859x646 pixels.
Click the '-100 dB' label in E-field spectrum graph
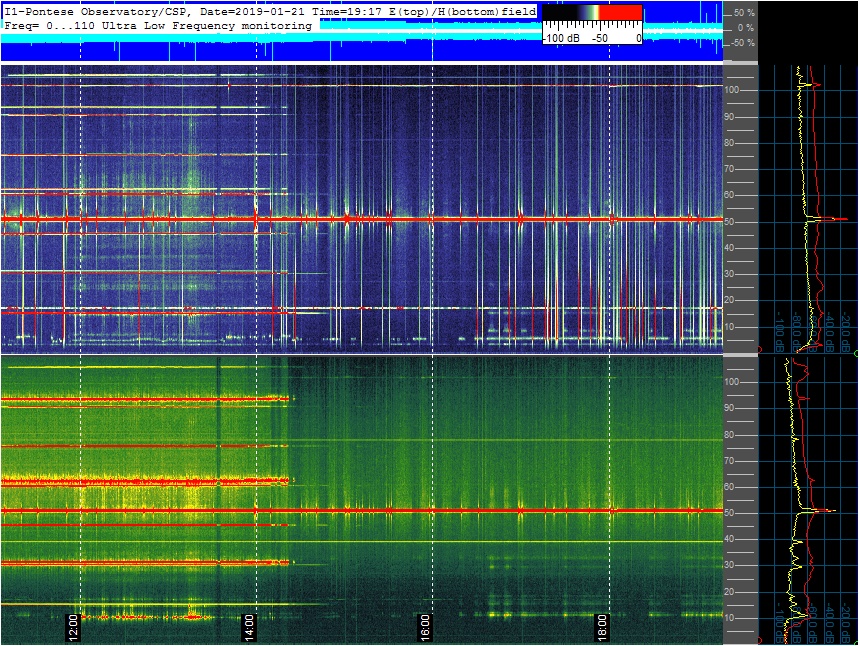[780, 333]
